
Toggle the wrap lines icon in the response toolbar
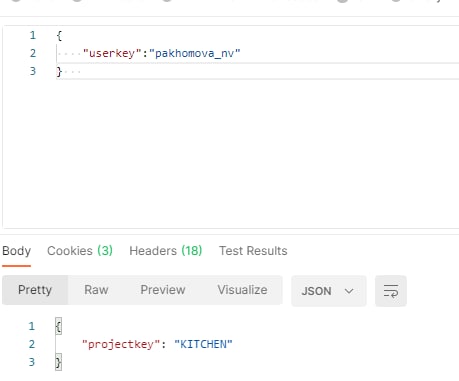point(391,291)
